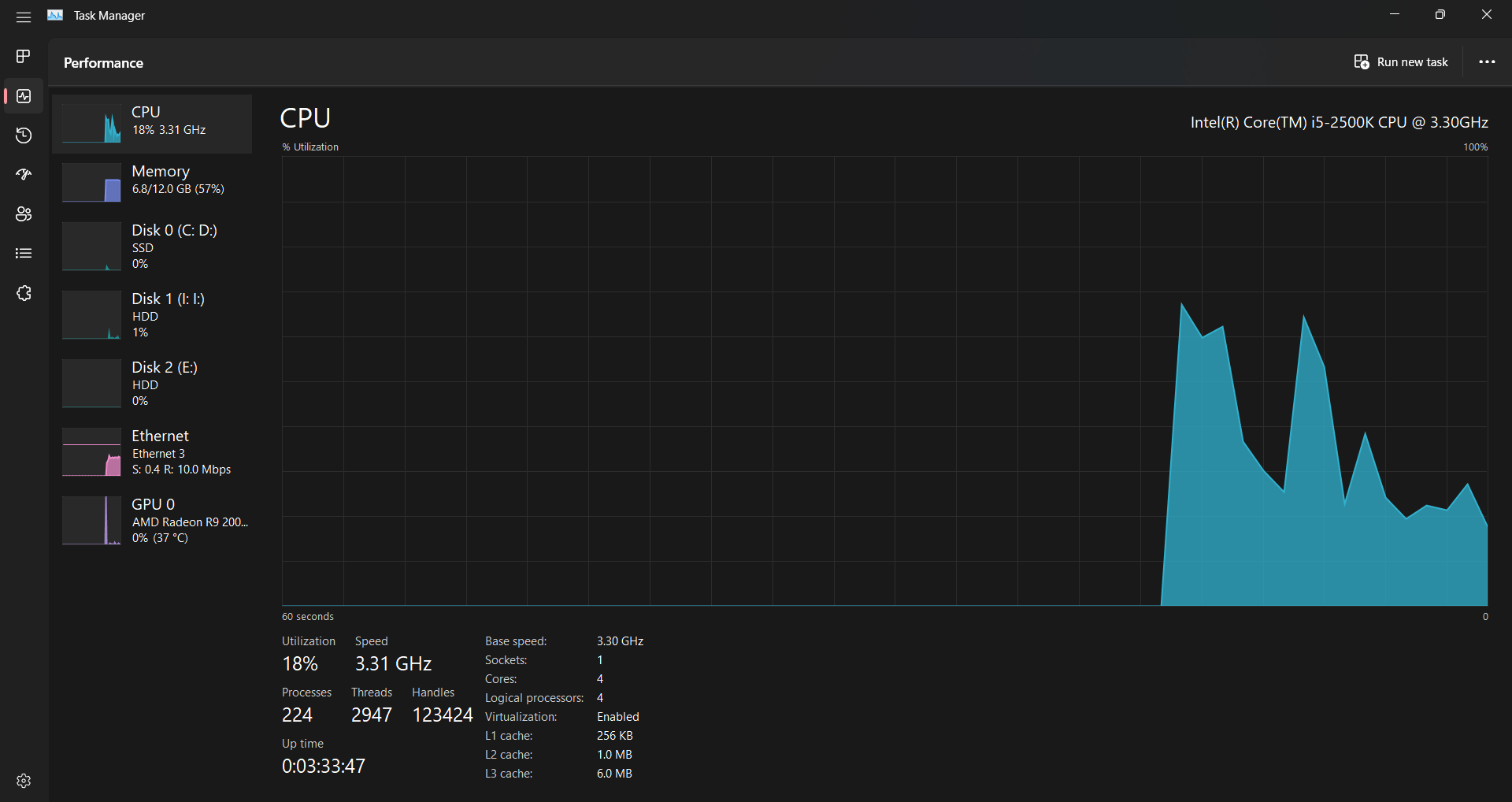Click the Virtualization Enabled value
The width and height of the screenshot is (1512, 802).
(618, 717)
